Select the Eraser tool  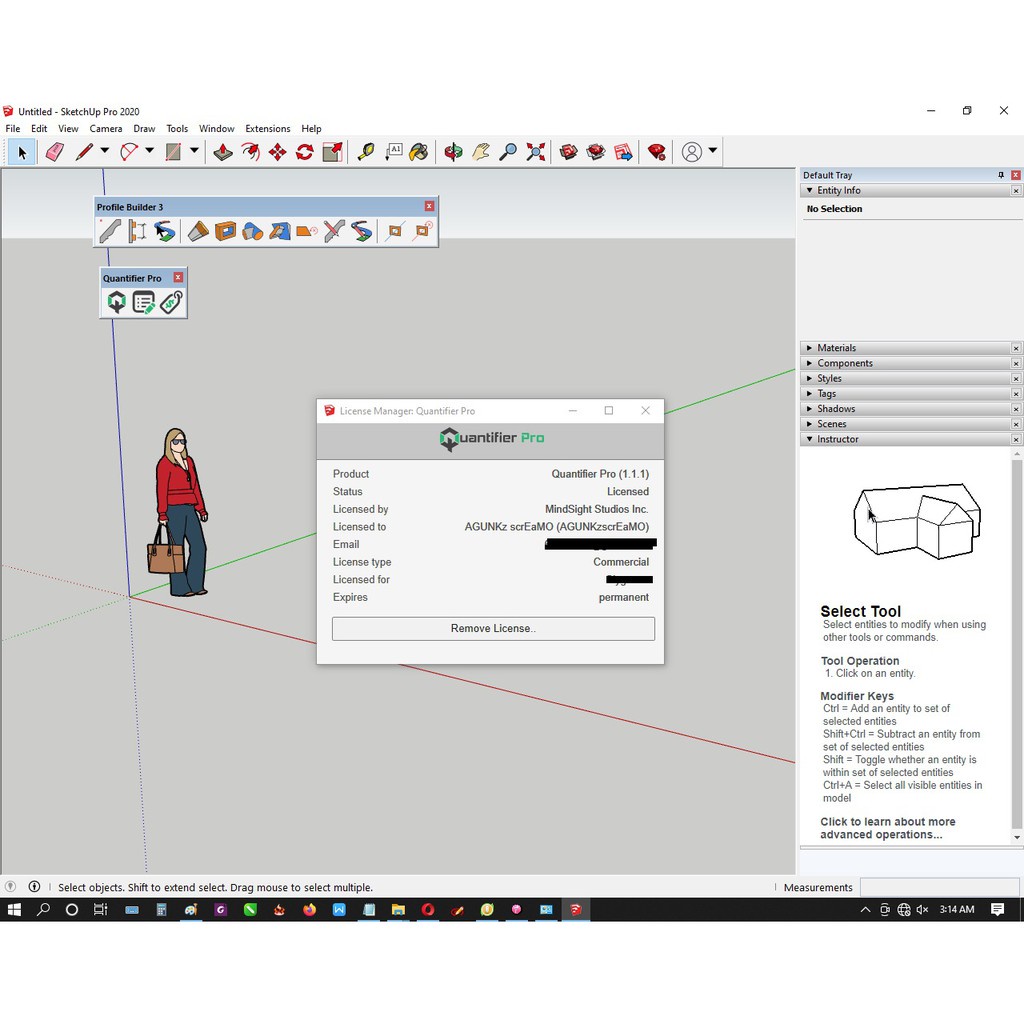pos(55,151)
